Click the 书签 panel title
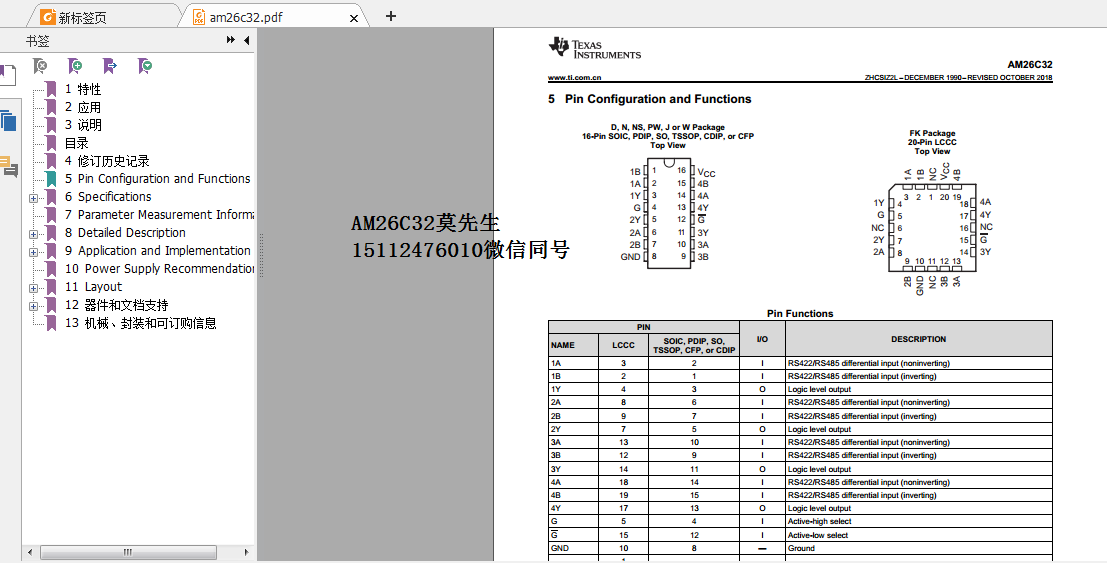Screen dimensions: 1107x563 37,41
